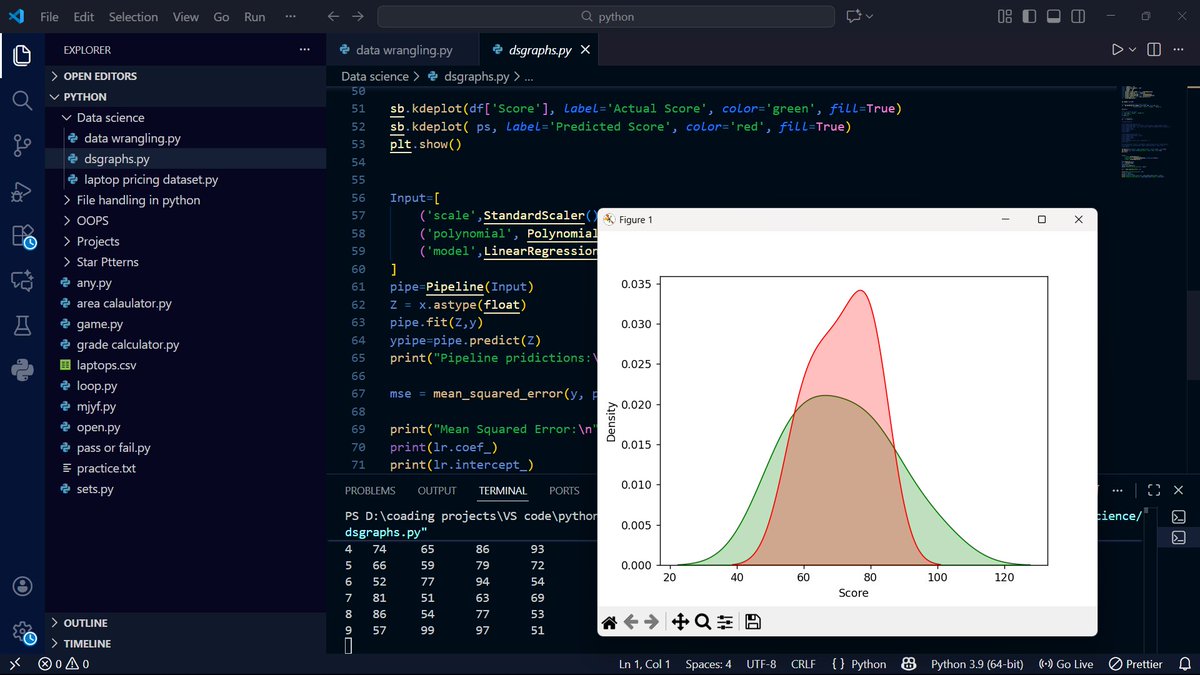Switch to the PORTS panel tab
Image resolution: width=1200 pixels, height=675 pixels.
point(564,490)
